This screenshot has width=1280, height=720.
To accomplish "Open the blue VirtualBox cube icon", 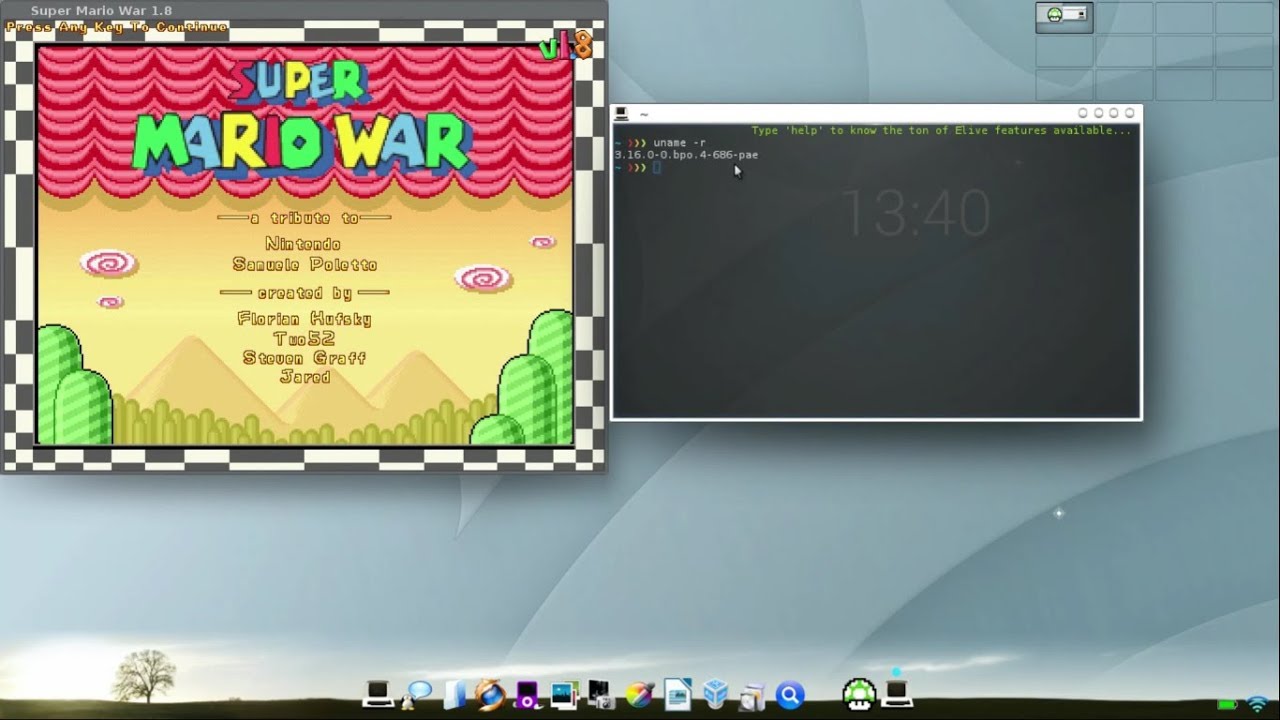I will coord(715,694).
